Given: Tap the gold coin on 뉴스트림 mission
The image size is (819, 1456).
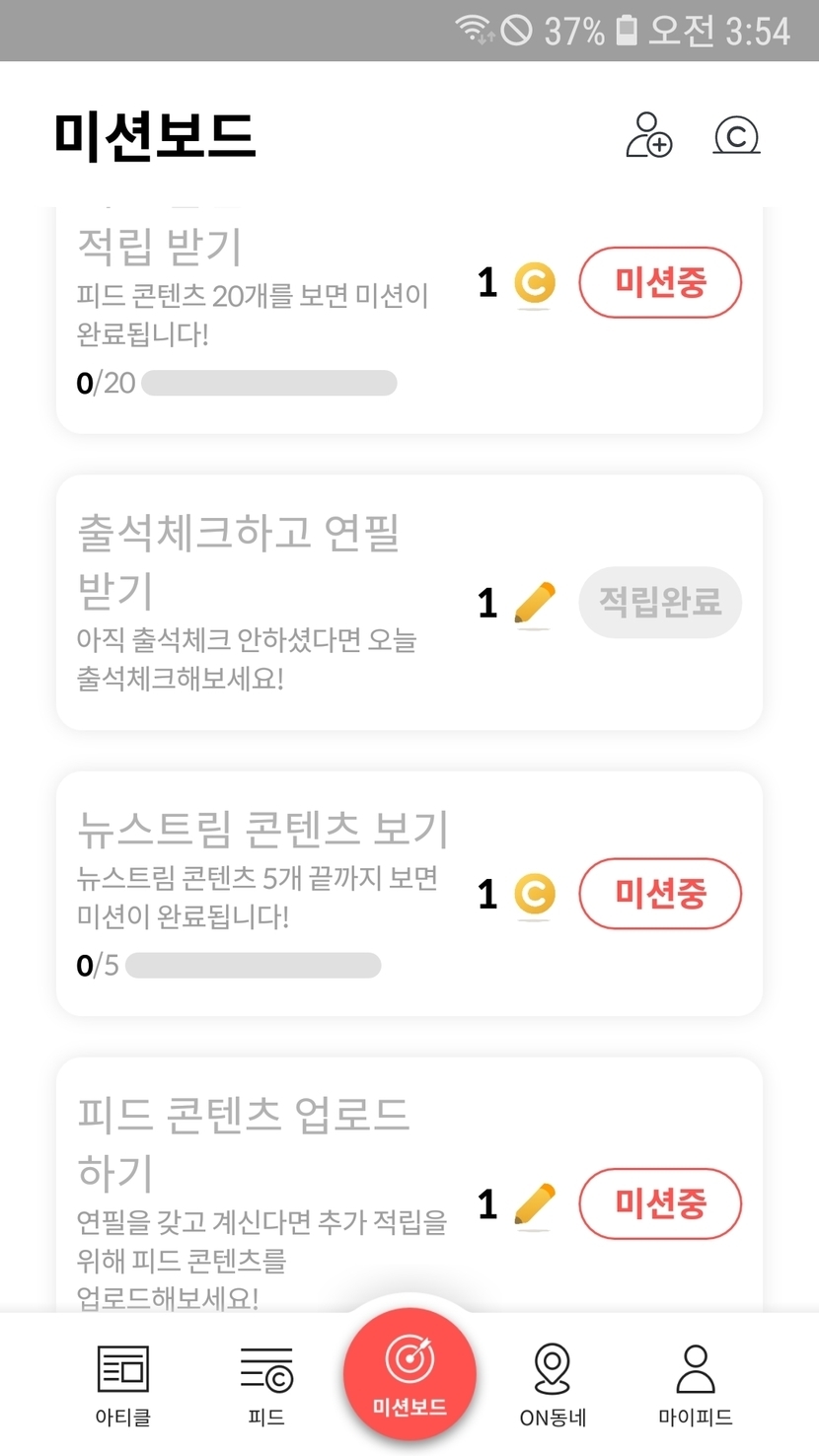Looking at the screenshot, I should pos(534,895).
